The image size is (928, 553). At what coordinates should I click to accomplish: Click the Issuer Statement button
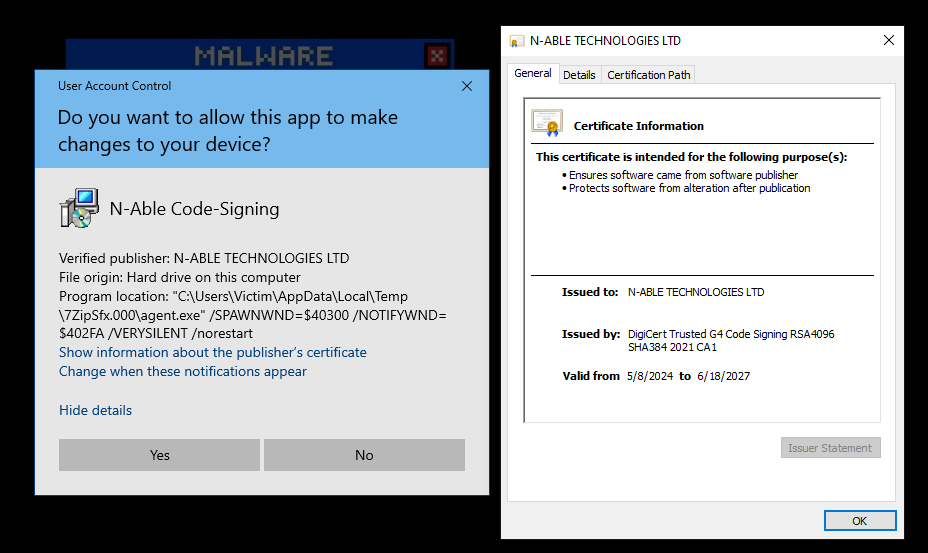pyautogui.click(x=830, y=448)
